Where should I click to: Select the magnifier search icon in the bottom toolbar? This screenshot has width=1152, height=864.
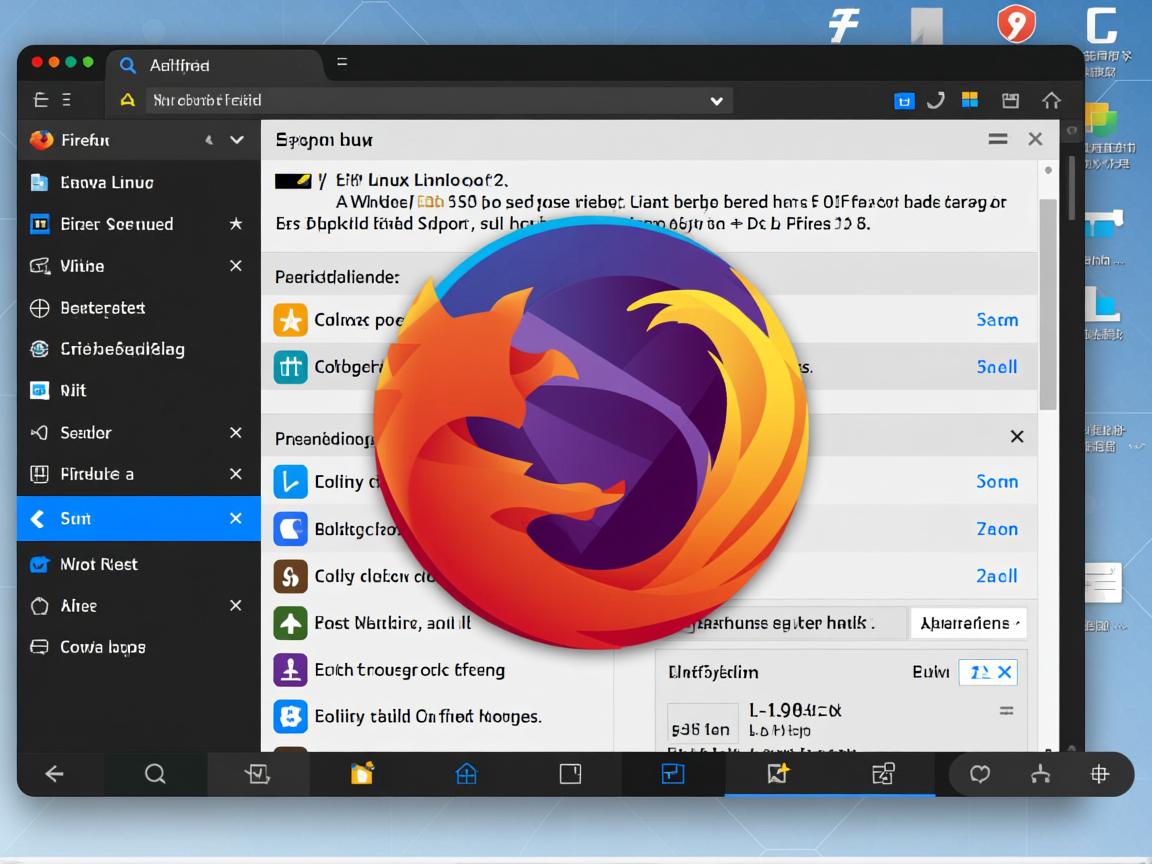point(155,773)
